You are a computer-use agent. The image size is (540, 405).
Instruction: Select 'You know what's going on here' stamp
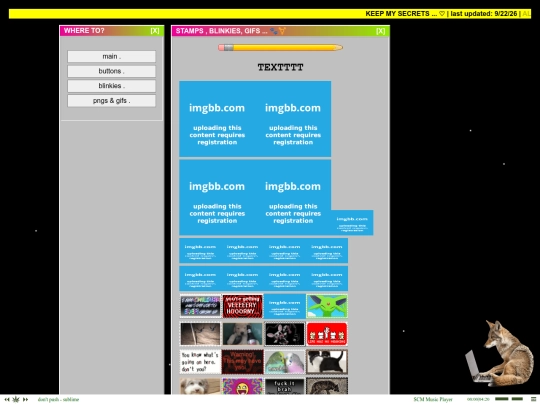[200, 362]
